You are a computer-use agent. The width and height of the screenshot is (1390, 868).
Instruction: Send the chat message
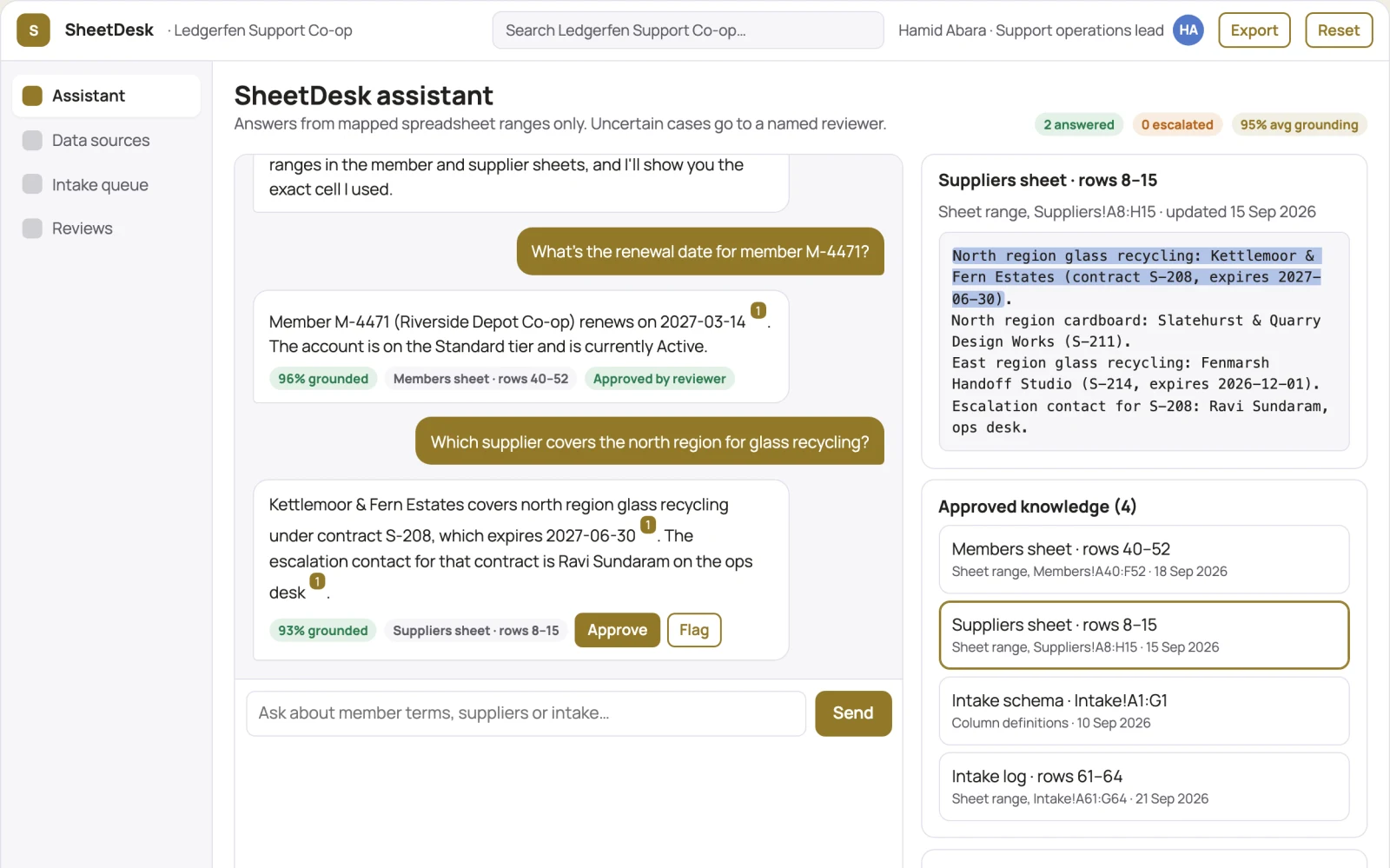tap(853, 713)
